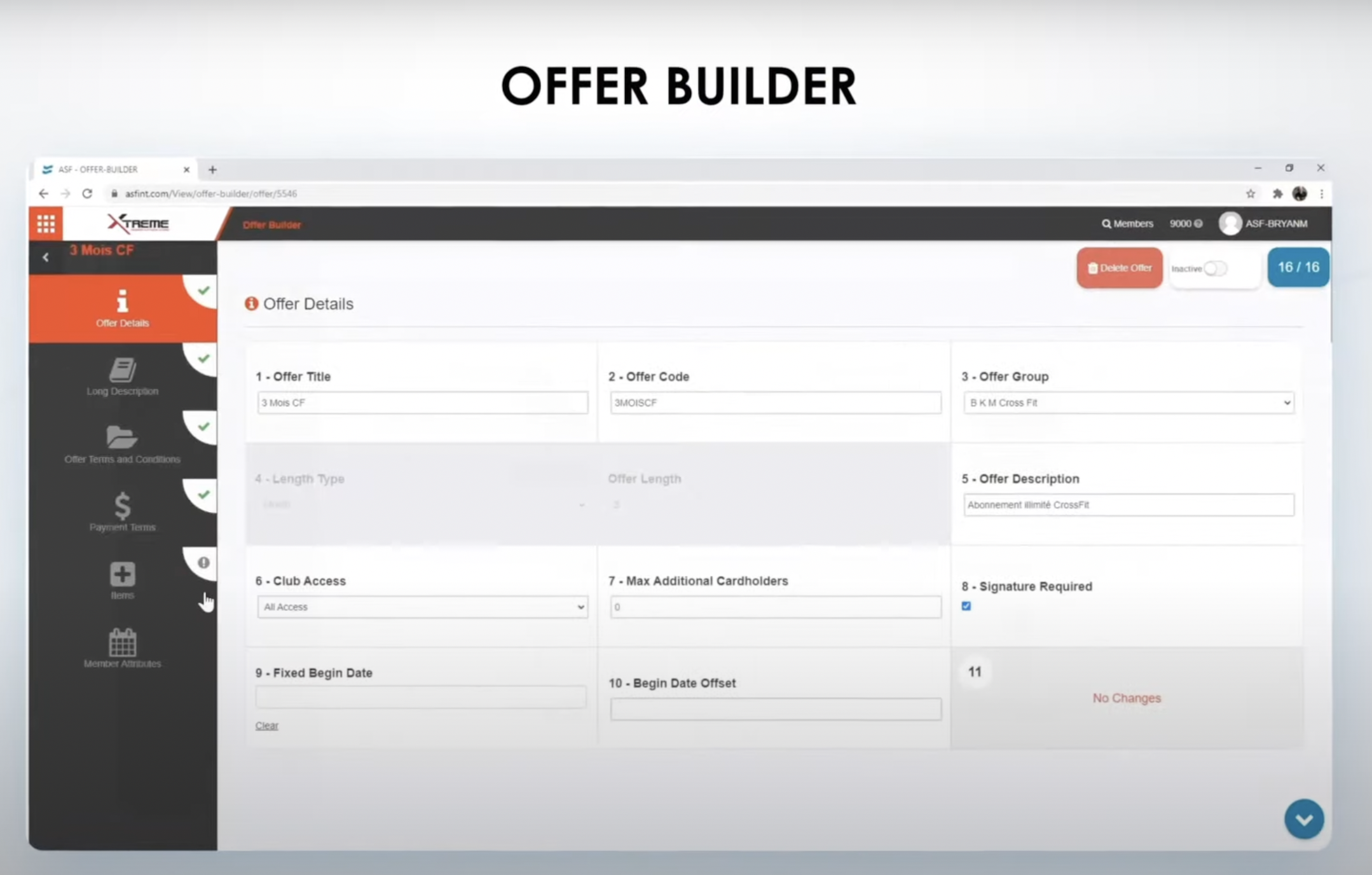The height and width of the screenshot is (875, 1372).
Task: Open the app launcher grid icon
Action: [x=46, y=223]
